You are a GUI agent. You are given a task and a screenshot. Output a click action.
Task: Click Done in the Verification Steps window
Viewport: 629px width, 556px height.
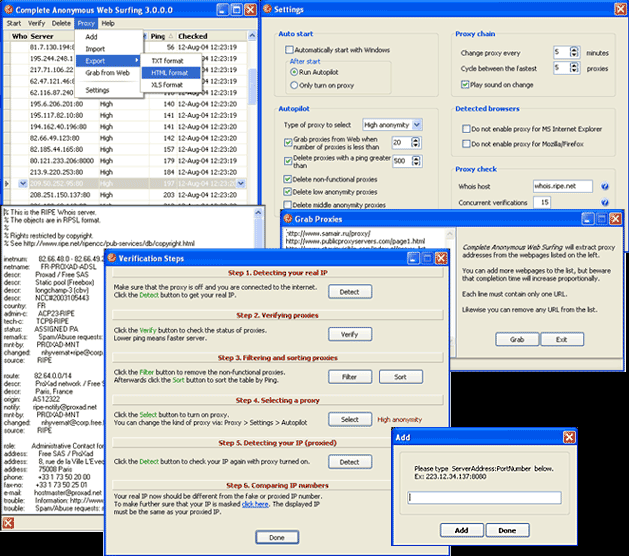(277, 537)
